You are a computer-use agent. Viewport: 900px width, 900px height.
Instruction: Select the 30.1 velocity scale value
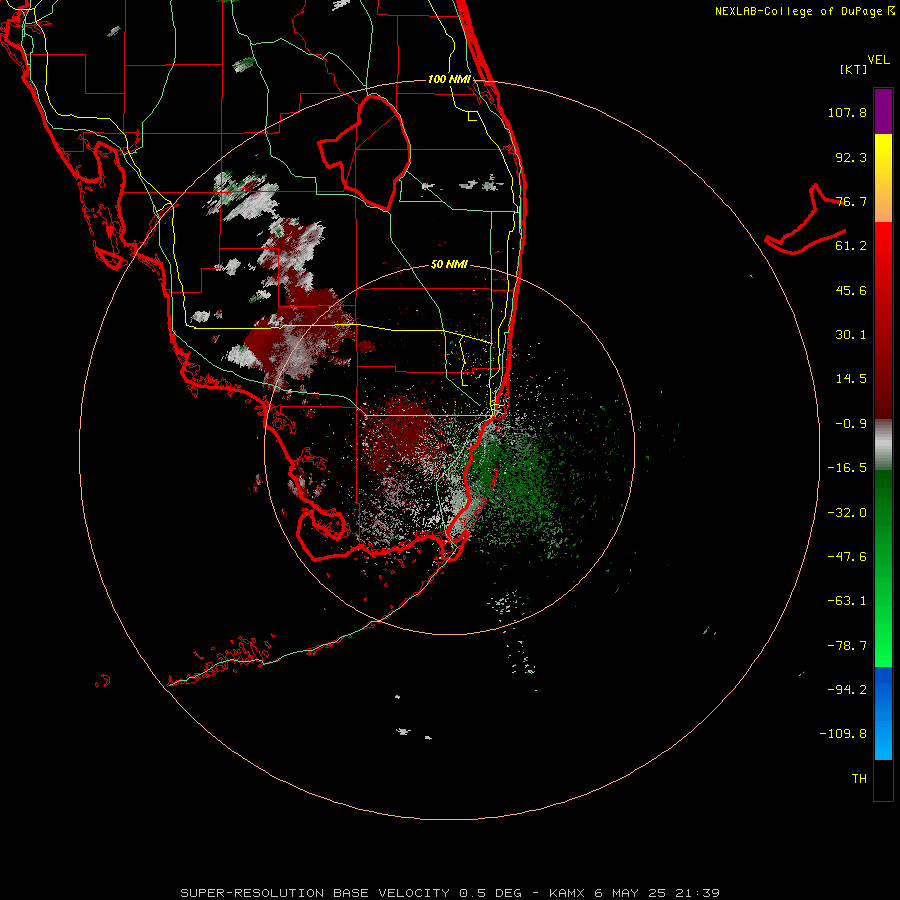pos(851,335)
